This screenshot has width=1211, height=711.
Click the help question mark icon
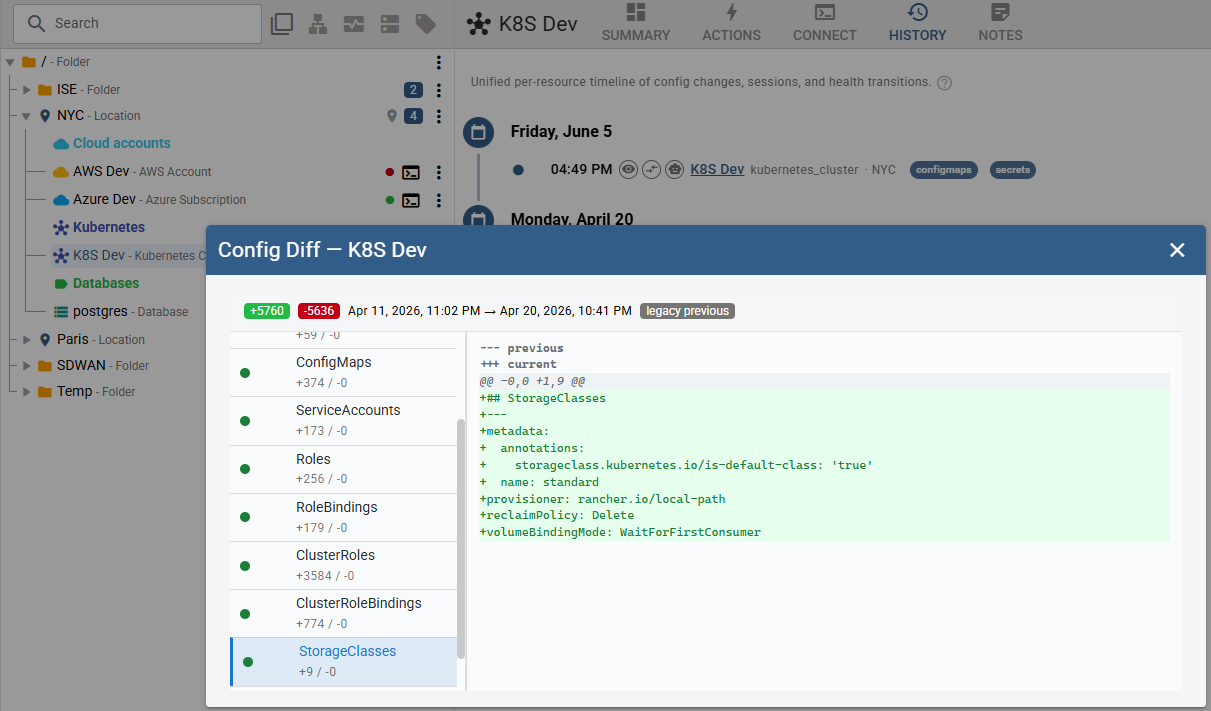coord(944,83)
